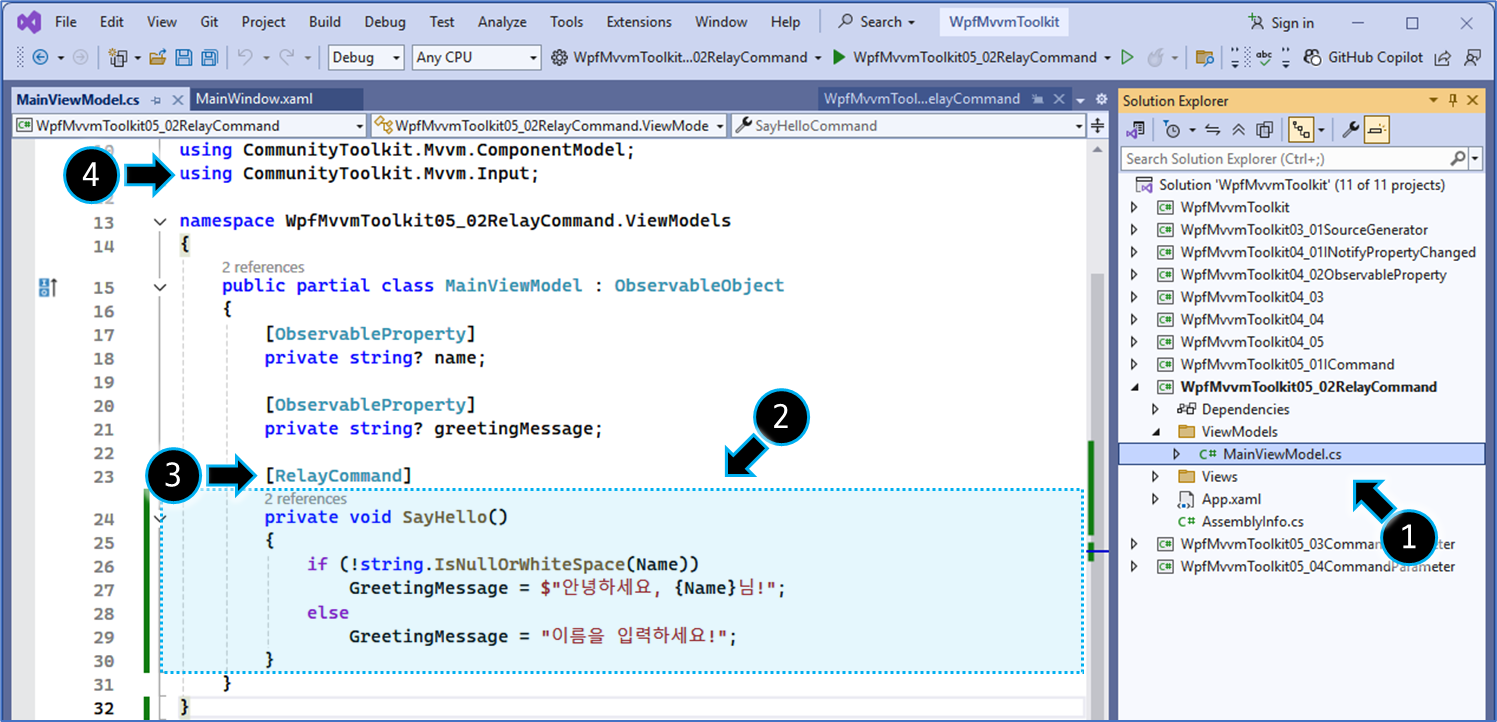Click the Start Without Debugging outline play icon
Image resolution: width=1497 pixels, height=722 pixels.
(x=1128, y=58)
